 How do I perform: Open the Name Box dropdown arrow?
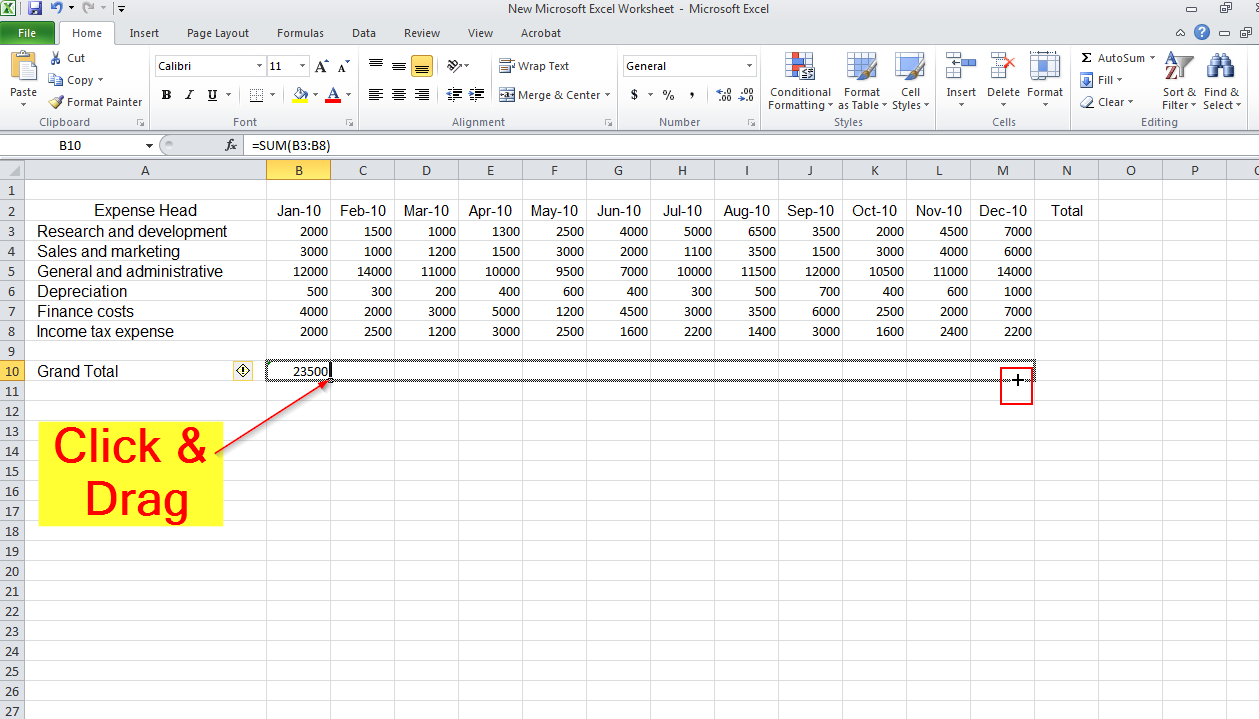click(x=149, y=146)
